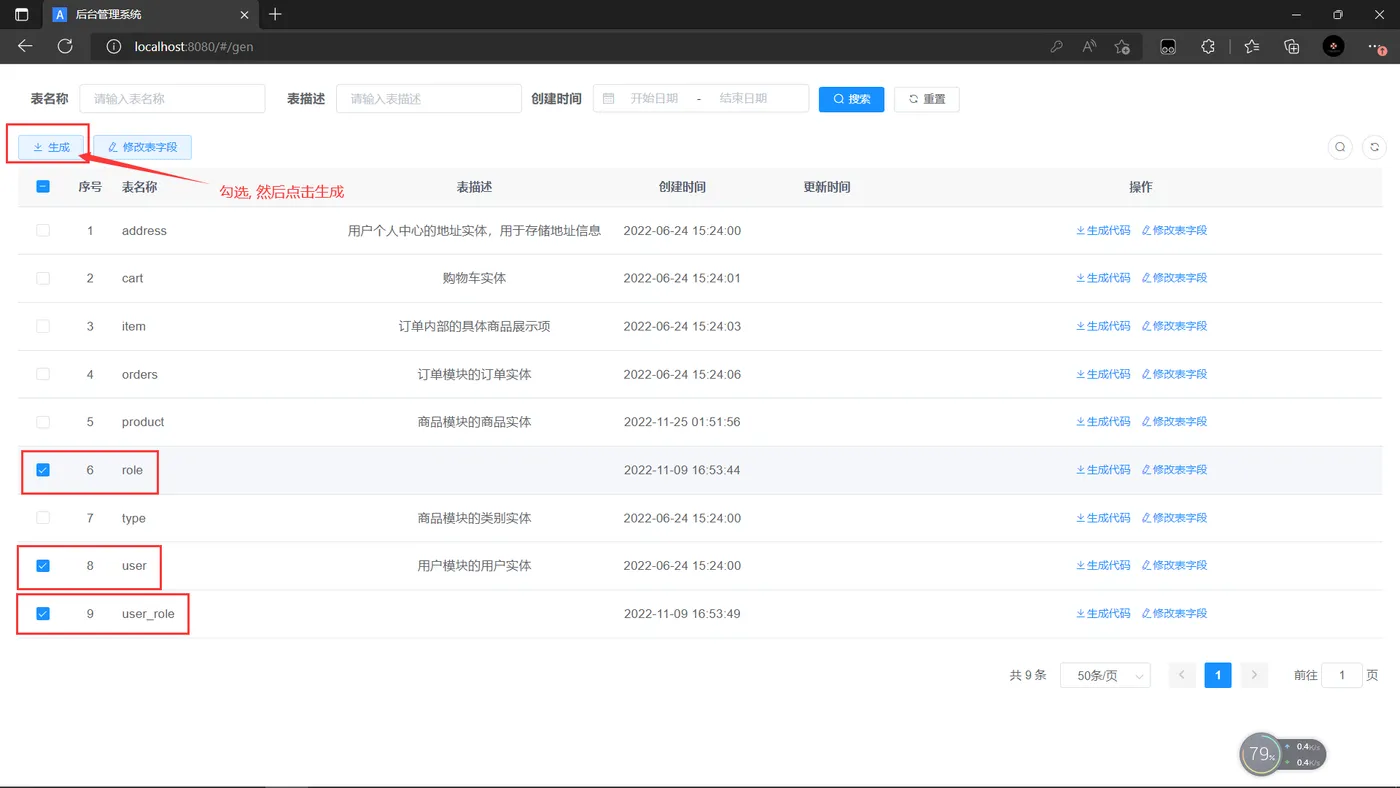The width and height of the screenshot is (1400, 788).
Task: Click the 创建时间 column header
Action: point(682,187)
